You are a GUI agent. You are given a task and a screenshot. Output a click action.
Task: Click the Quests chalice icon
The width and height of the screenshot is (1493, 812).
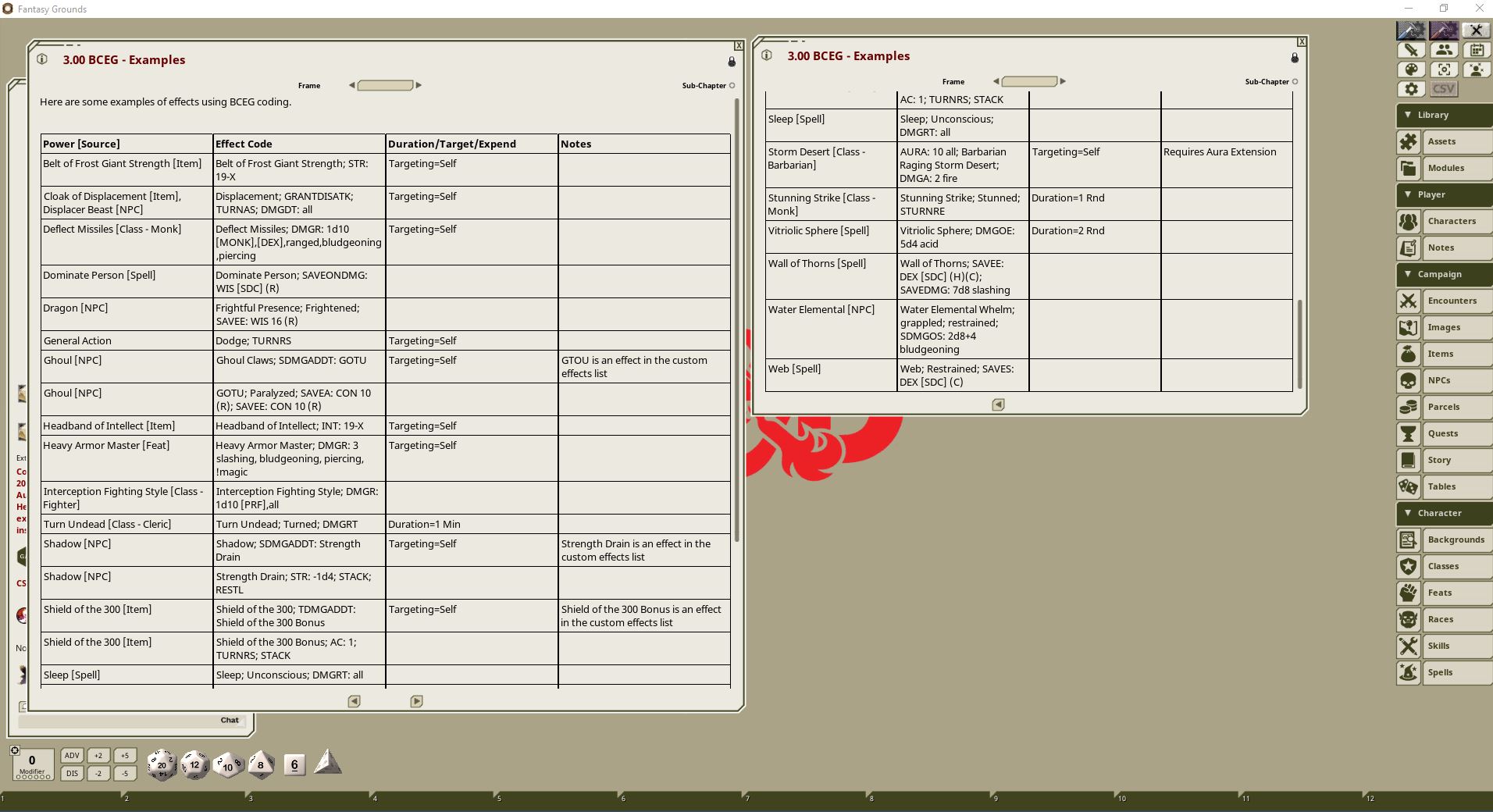[x=1409, y=433]
